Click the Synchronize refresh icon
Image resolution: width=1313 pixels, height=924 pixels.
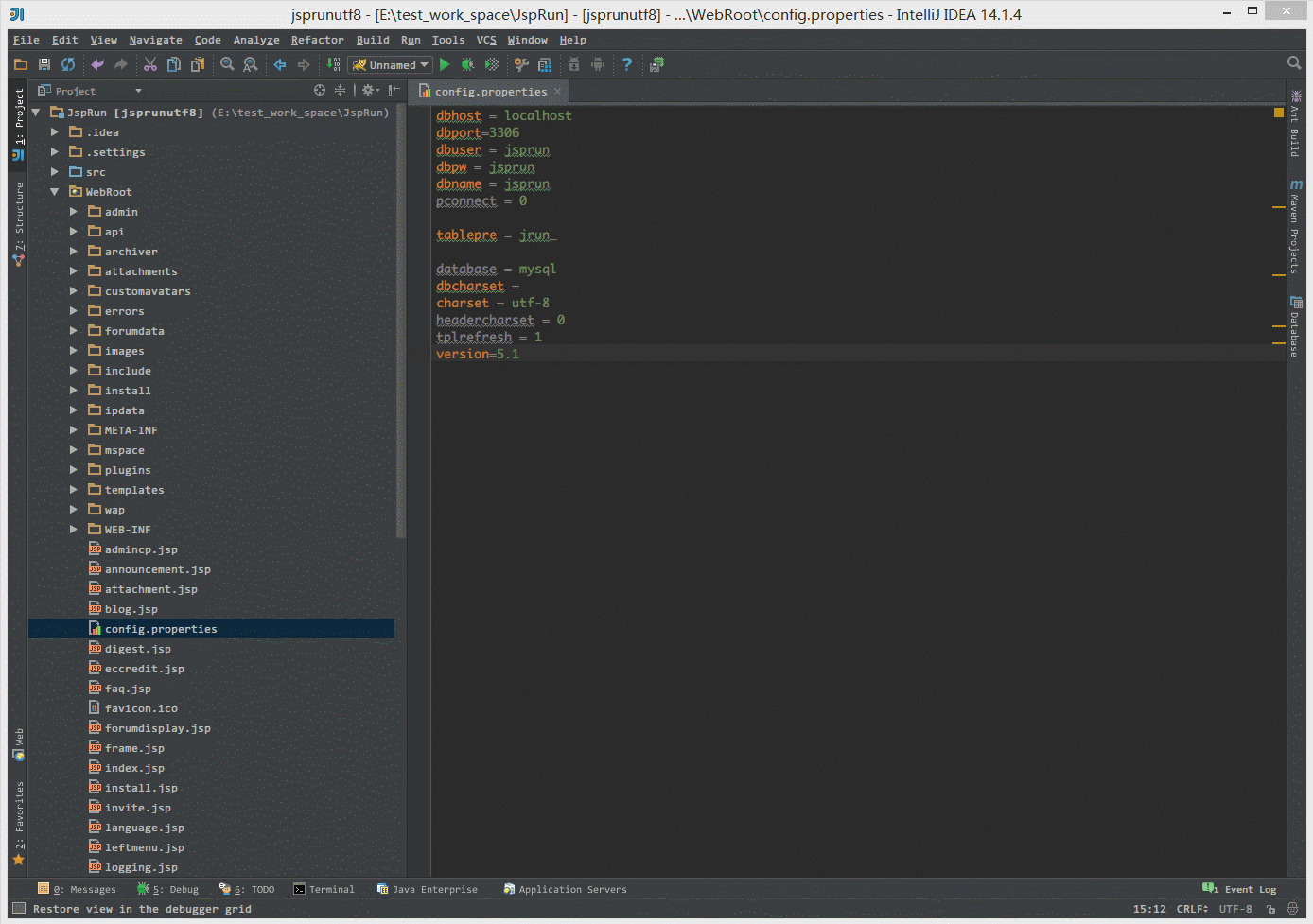point(68,64)
